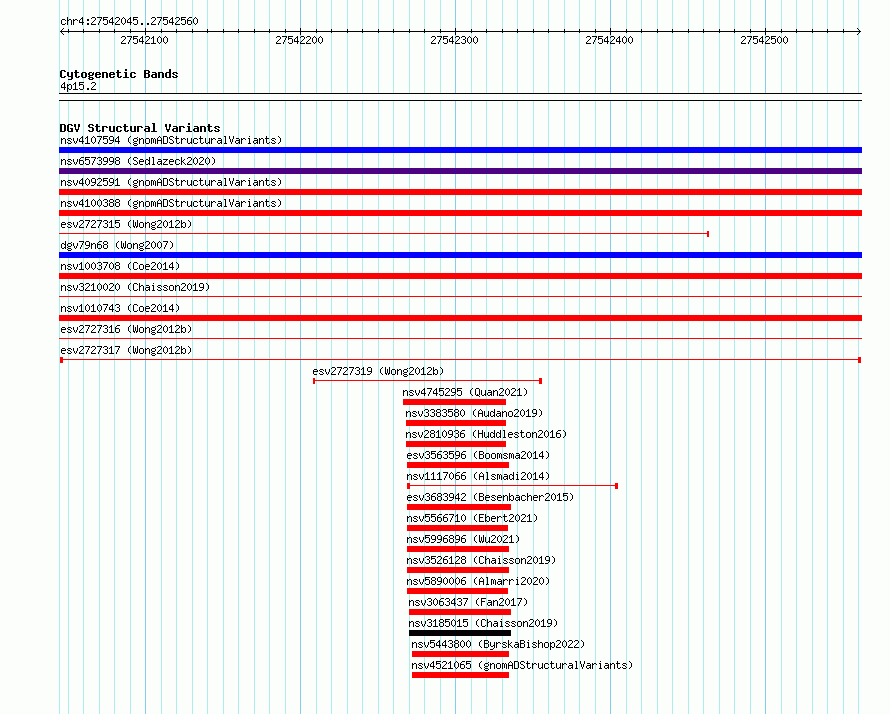Click ruler position 27542100
The height and width of the screenshot is (714, 890).
pyautogui.click(x=145, y=40)
